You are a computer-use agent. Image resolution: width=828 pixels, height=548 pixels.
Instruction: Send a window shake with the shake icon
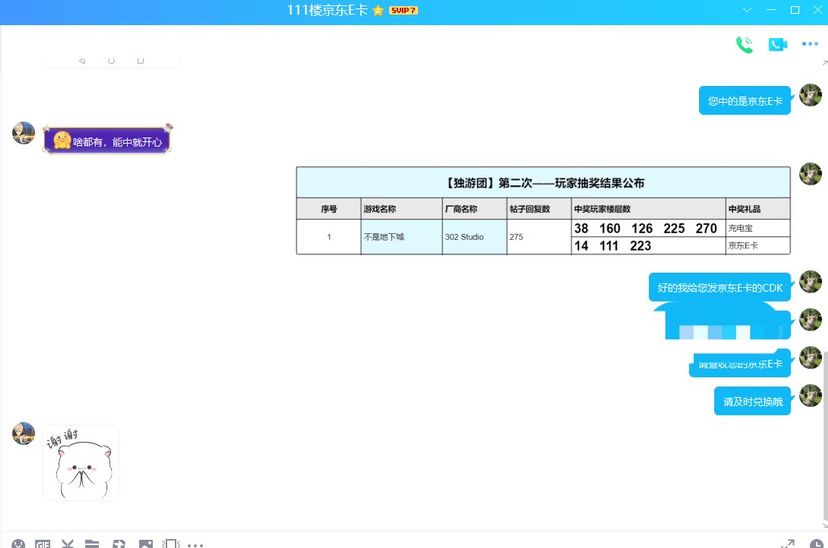click(171, 543)
